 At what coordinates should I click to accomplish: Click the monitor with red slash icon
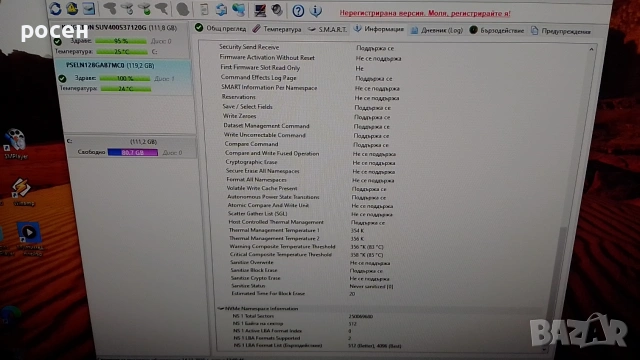click(x=260, y=10)
